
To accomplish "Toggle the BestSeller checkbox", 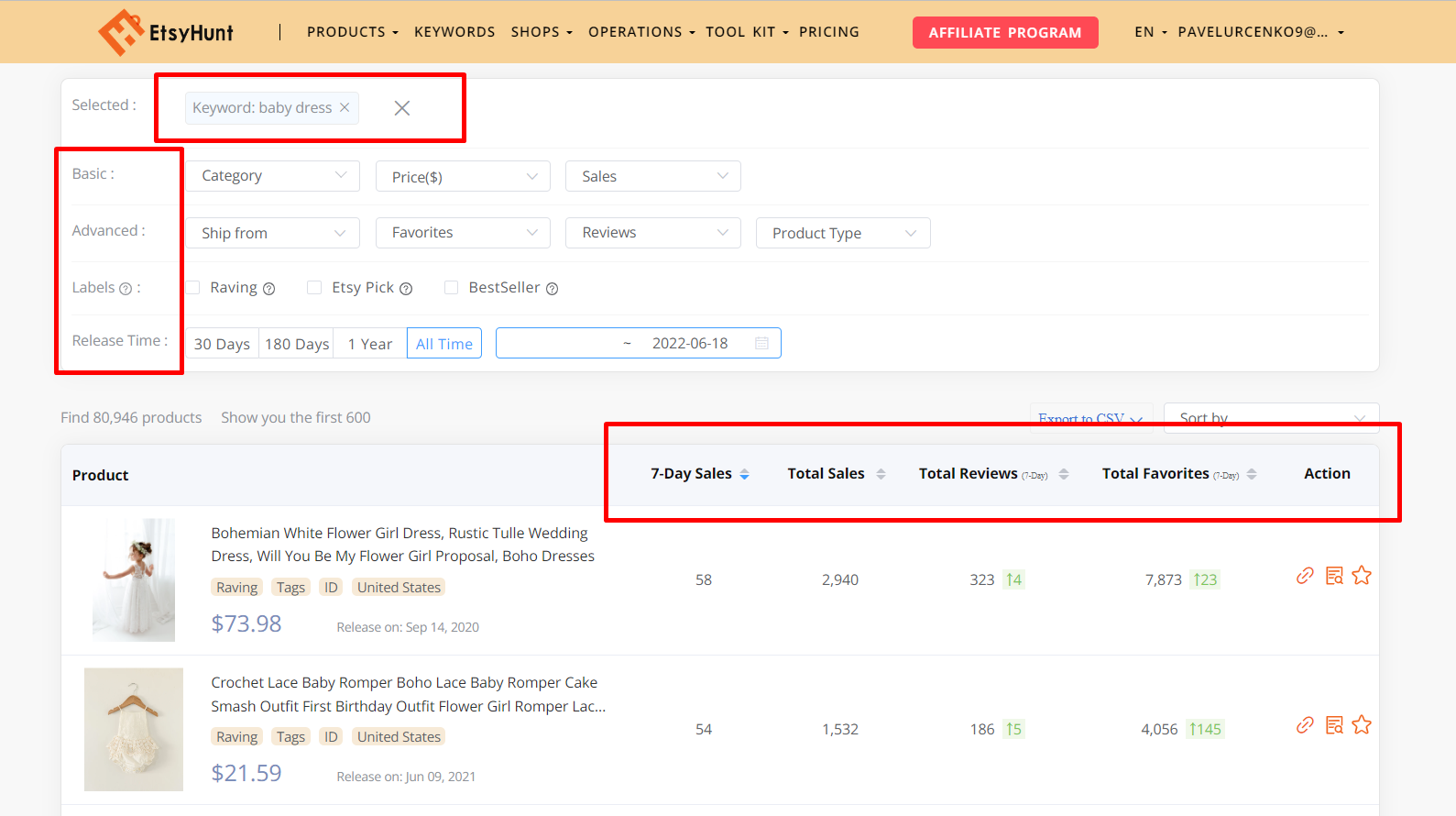I will click(x=451, y=288).
